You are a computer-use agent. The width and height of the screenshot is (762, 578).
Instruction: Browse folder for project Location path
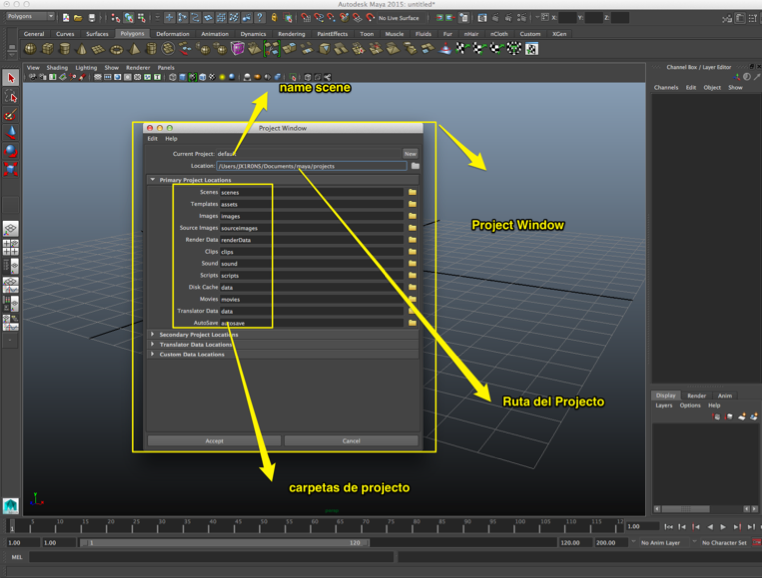[x=415, y=166]
